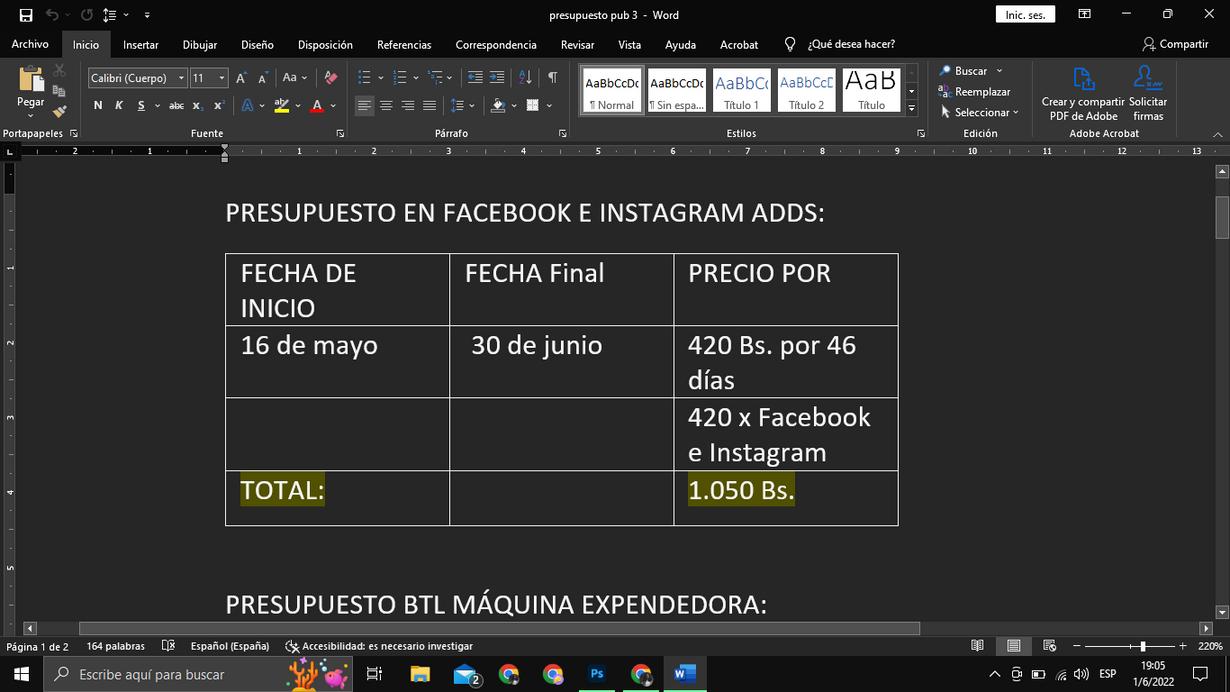Apply red font color
This screenshot has width=1230, height=692.
coord(317,105)
